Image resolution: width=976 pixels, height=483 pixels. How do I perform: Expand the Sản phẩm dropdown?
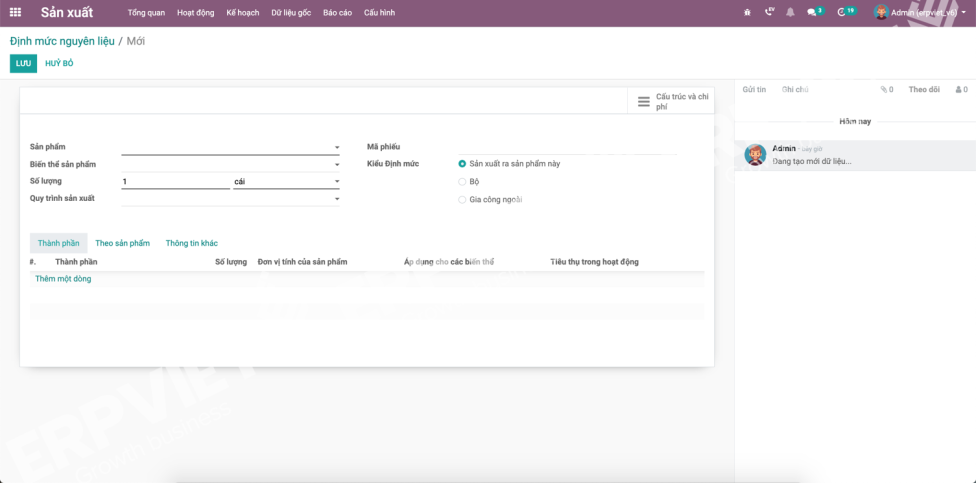click(337, 148)
